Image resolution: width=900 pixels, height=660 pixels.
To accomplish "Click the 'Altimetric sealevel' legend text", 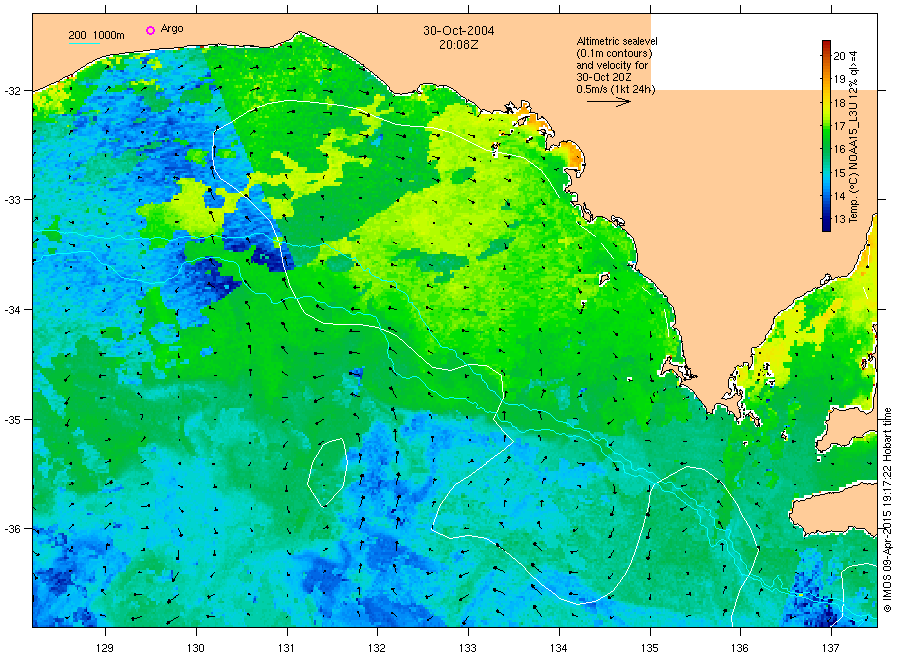I will click(x=617, y=41).
